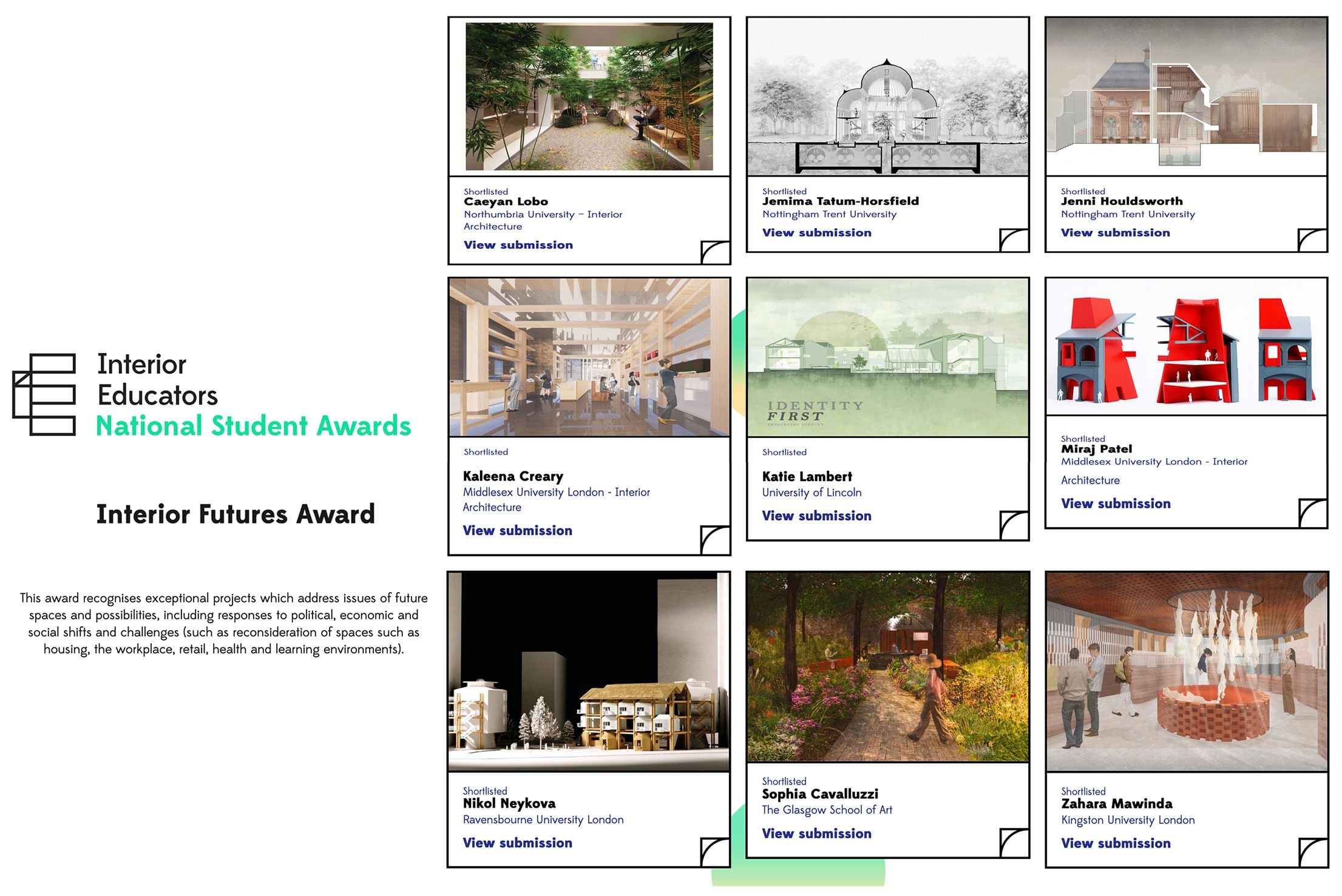Open Kaleena Creary's View submission link
1342x896 pixels.
tap(517, 531)
